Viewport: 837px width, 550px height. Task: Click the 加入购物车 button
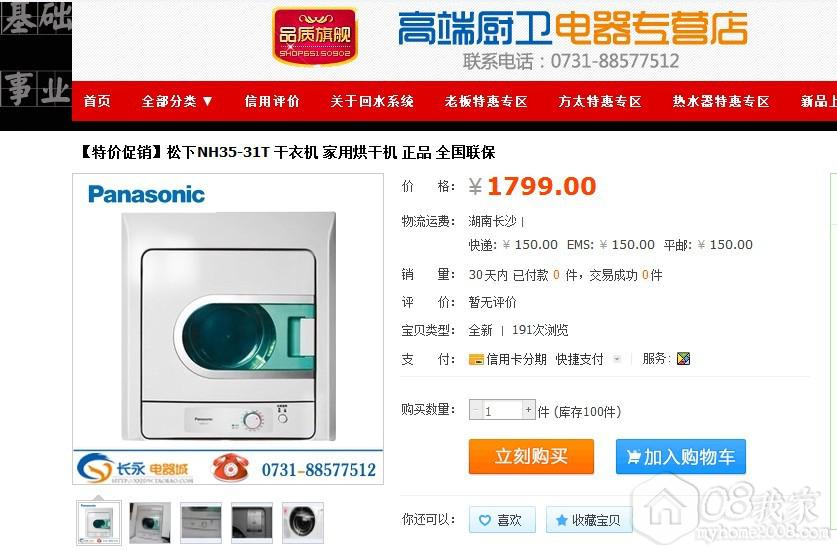[x=681, y=457]
